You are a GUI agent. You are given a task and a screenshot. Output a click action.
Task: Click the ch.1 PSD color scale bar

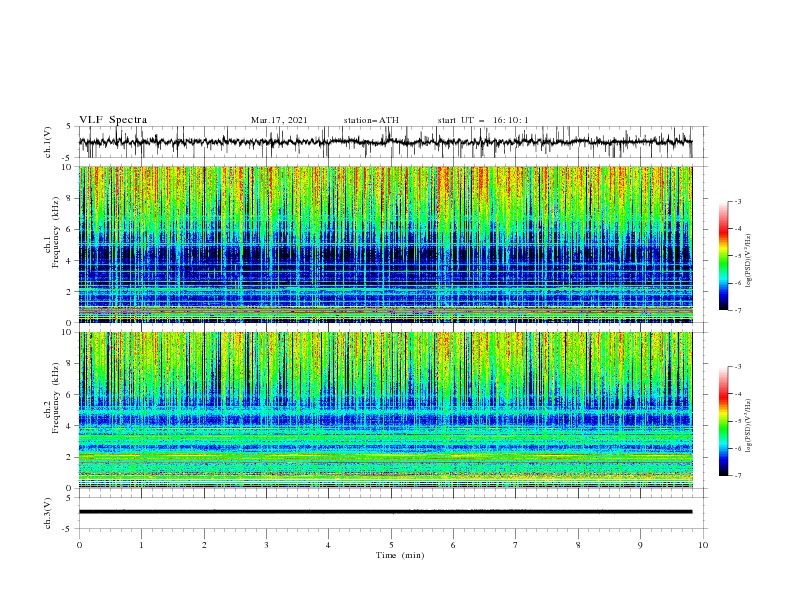723,256
